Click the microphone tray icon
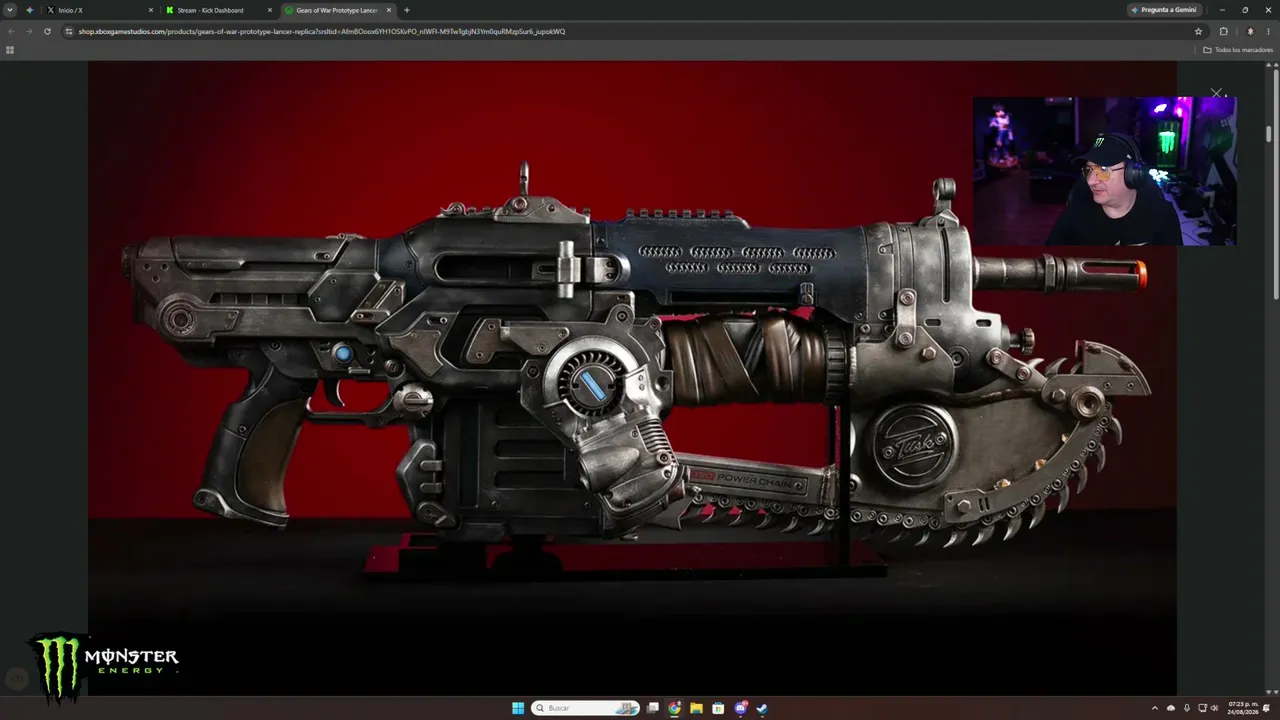Image resolution: width=1280 pixels, height=720 pixels. click(1187, 708)
